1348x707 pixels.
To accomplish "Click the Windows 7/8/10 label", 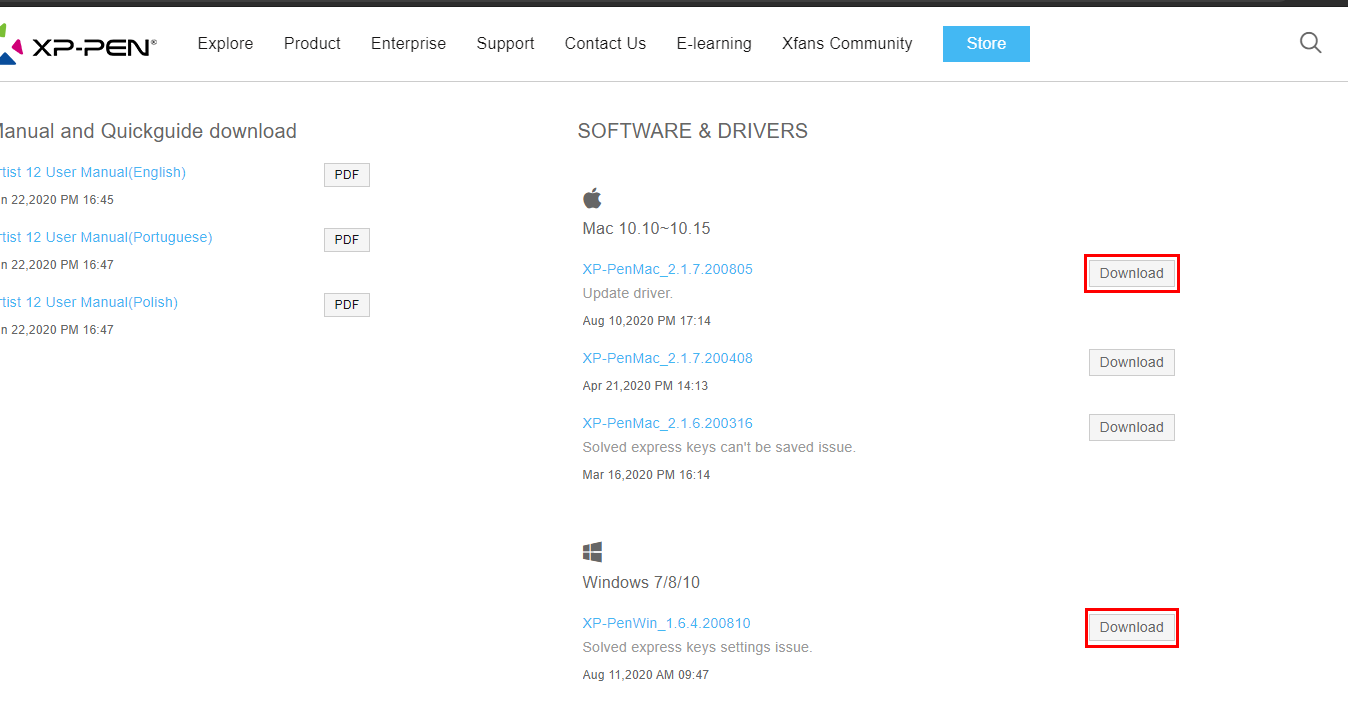I will (x=641, y=582).
